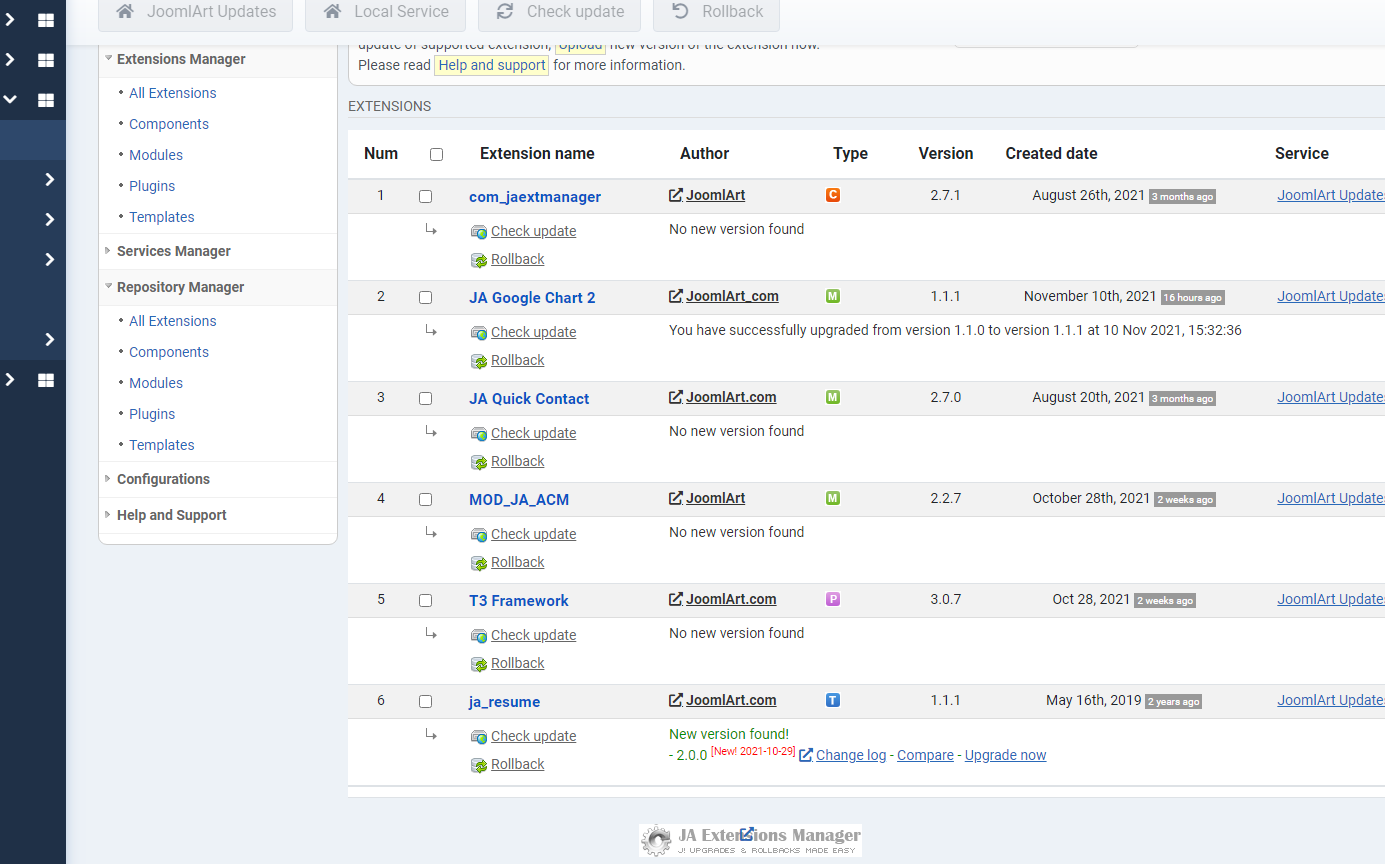Open the Check update toolbar tab
Screen dimensions: 1385x864
[561, 12]
